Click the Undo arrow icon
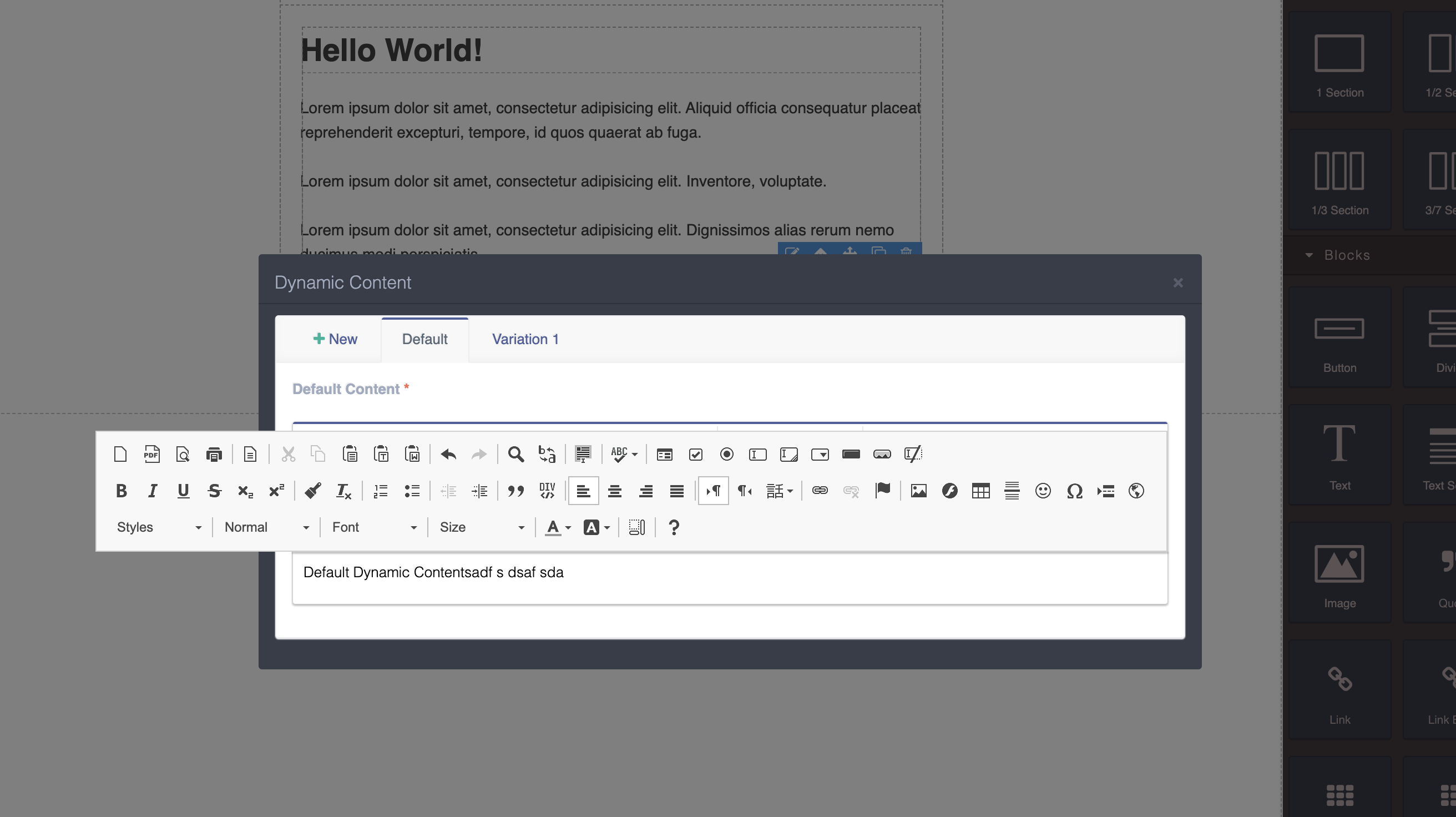Image resolution: width=1456 pixels, height=817 pixels. pyautogui.click(x=448, y=454)
